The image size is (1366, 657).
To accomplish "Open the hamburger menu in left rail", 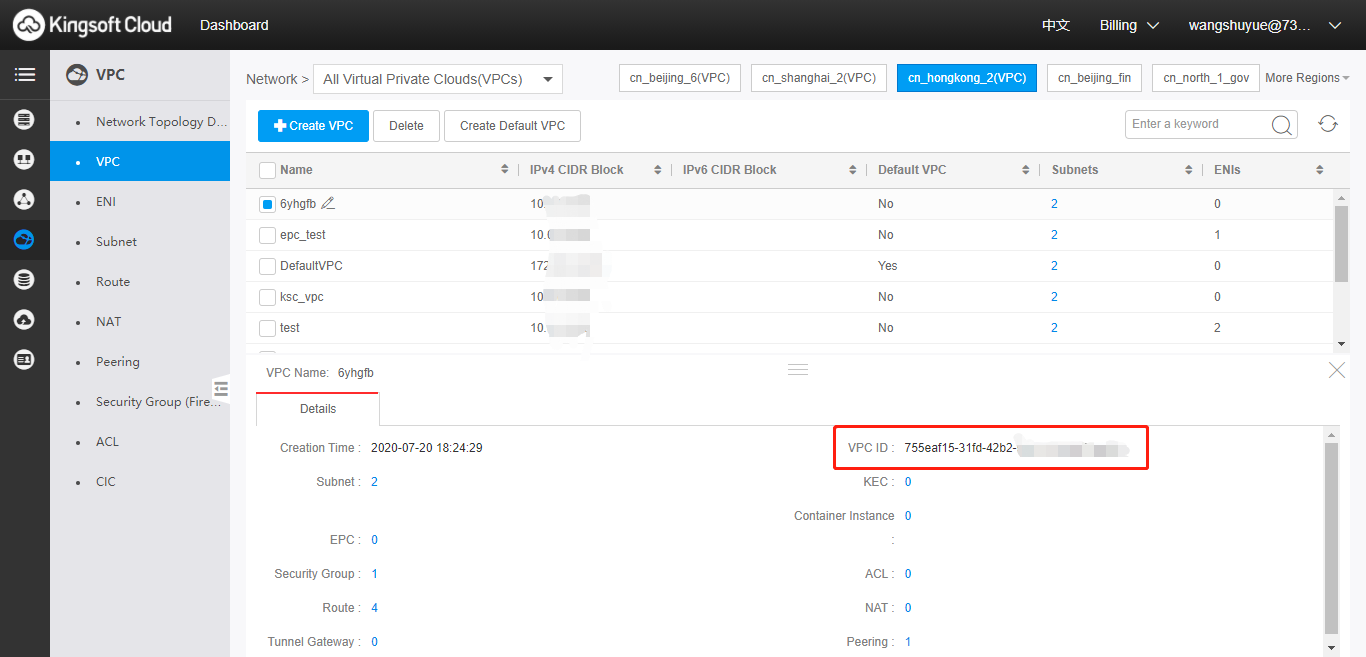I will [25, 75].
